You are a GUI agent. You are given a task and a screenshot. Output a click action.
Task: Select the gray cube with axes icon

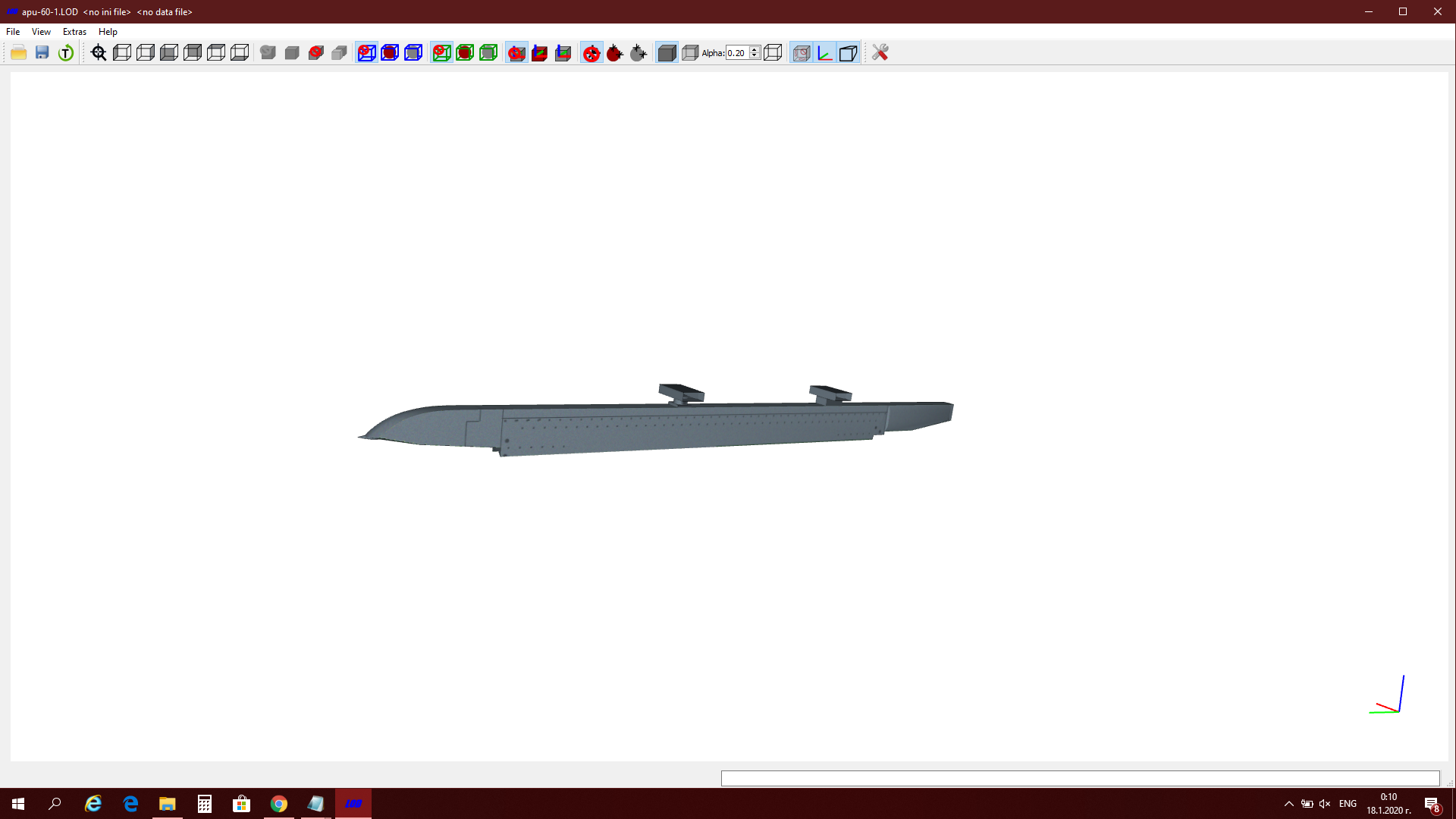click(x=563, y=52)
